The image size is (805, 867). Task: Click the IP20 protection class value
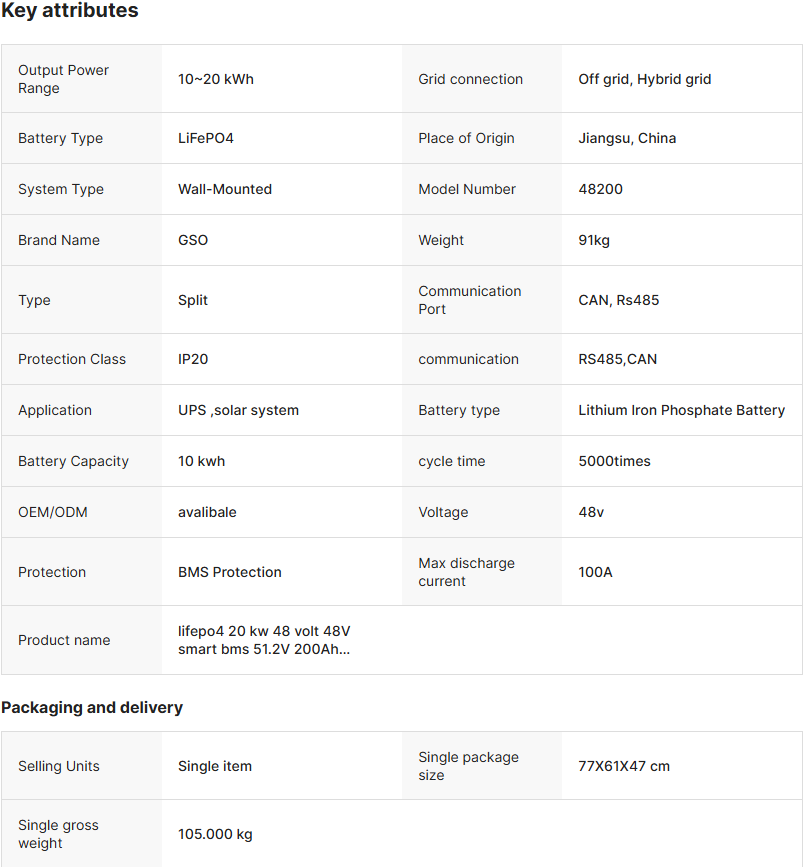click(x=193, y=359)
